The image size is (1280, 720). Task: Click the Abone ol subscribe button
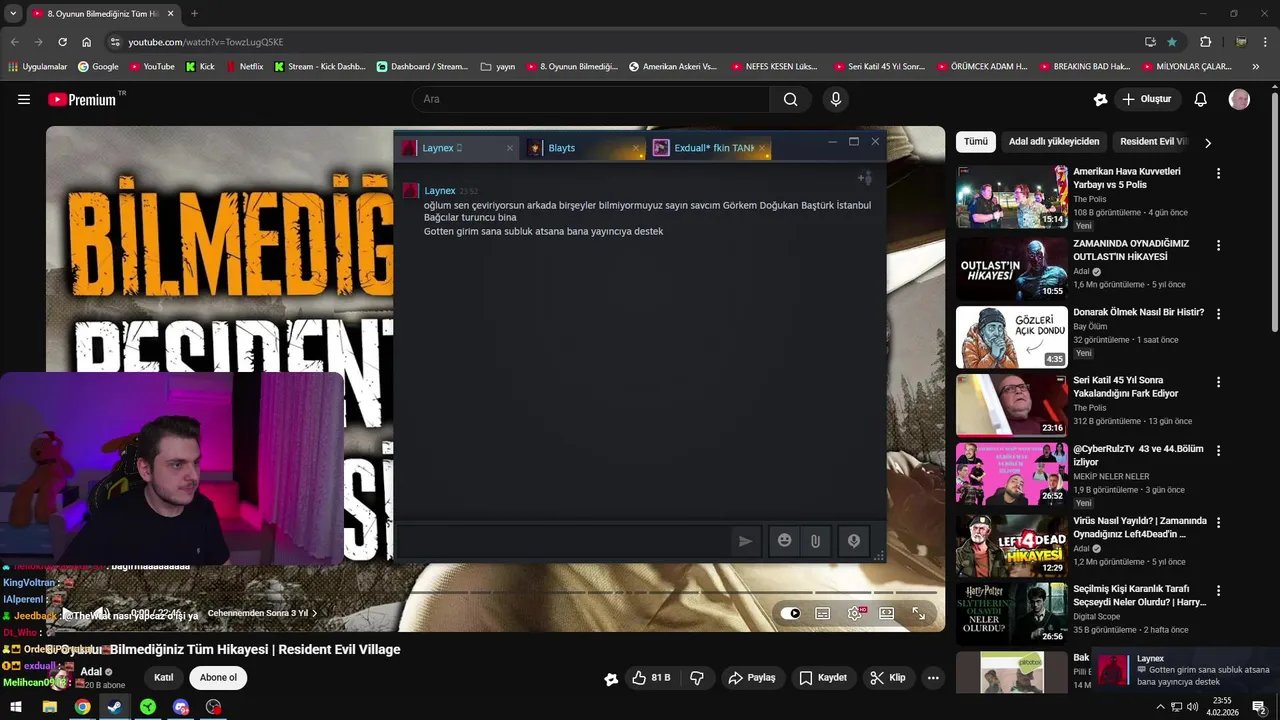click(x=218, y=678)
